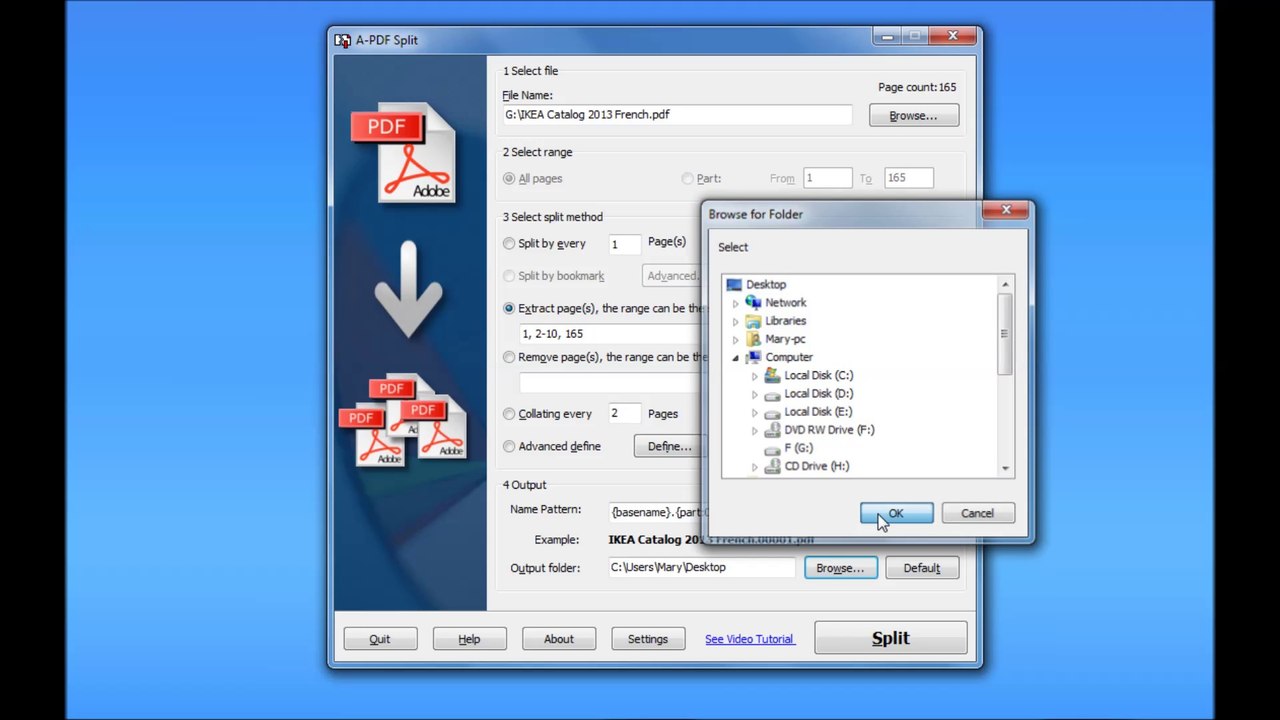Click the A-PDF Split title bar app icon
1280x720 pixels.
pyautogui.click(x=343, y=40)
